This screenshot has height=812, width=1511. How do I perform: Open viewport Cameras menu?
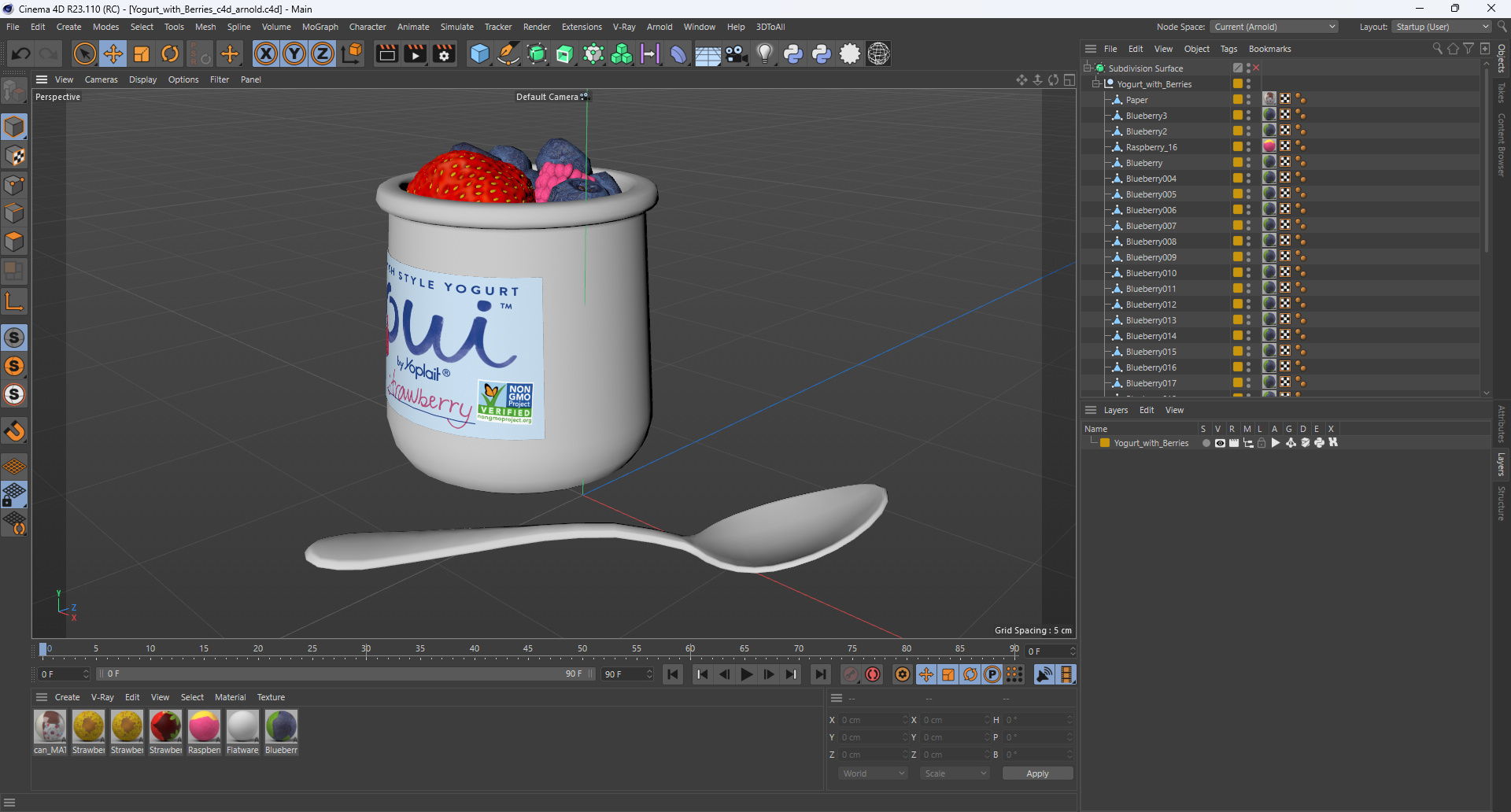[101, 79]
